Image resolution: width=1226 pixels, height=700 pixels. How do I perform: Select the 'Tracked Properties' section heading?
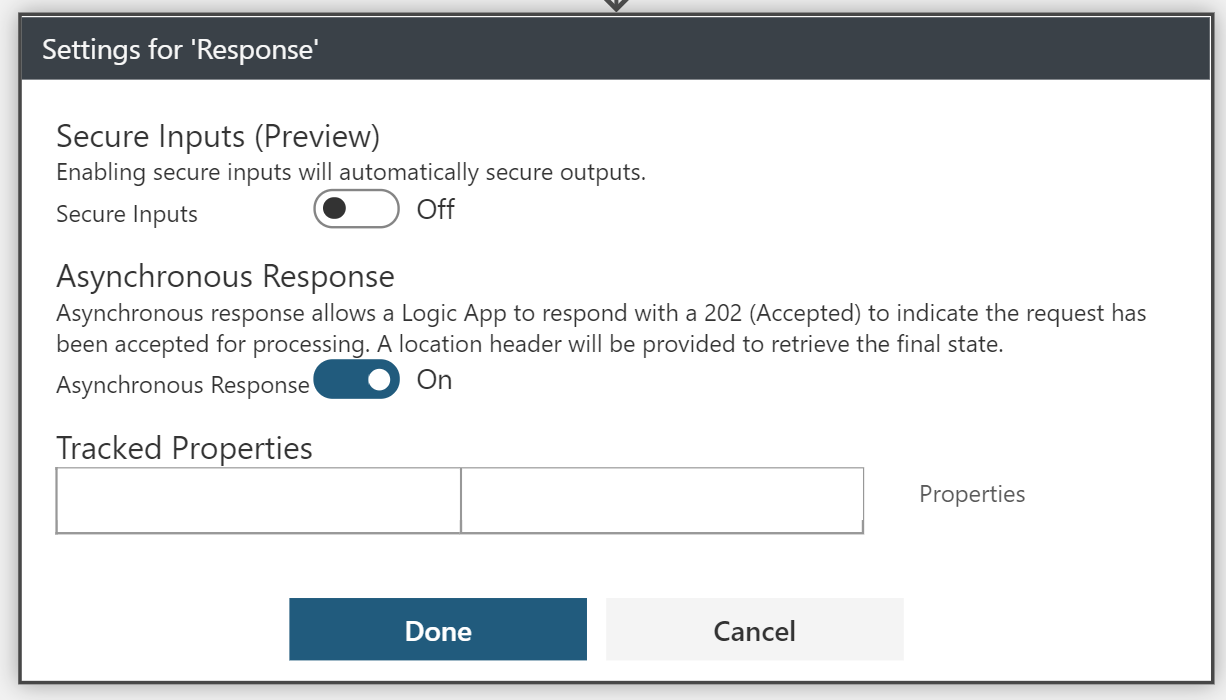pyautogui.click(x=184, y=448)
